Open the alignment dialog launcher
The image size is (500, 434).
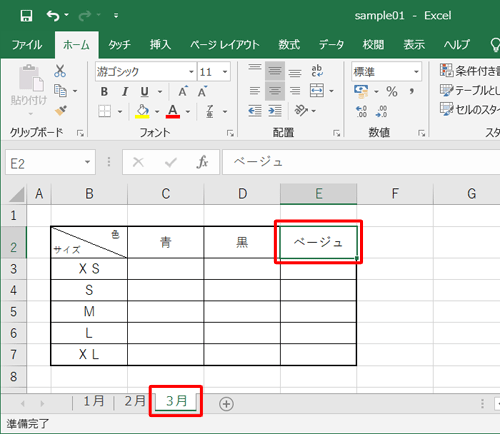pos(336,133)
